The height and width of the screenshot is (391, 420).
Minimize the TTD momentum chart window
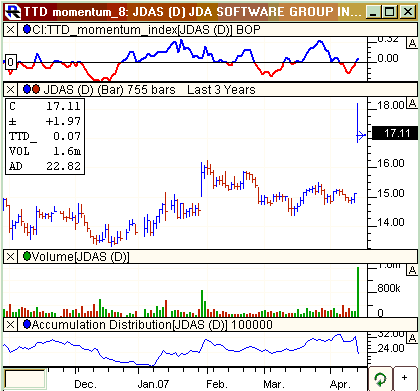[x=373, y=12]
